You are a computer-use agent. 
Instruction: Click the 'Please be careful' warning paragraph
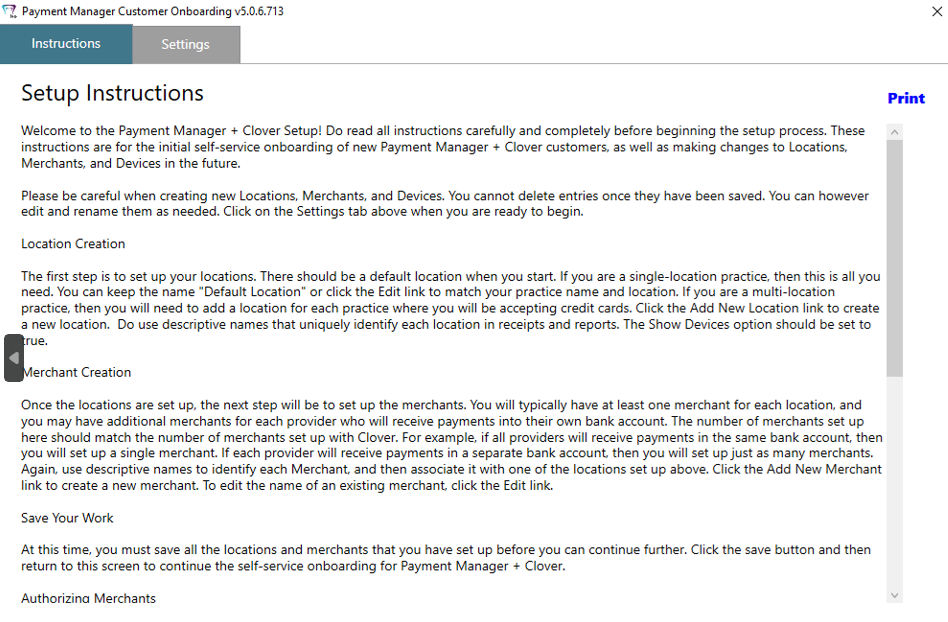pos(445,204)
